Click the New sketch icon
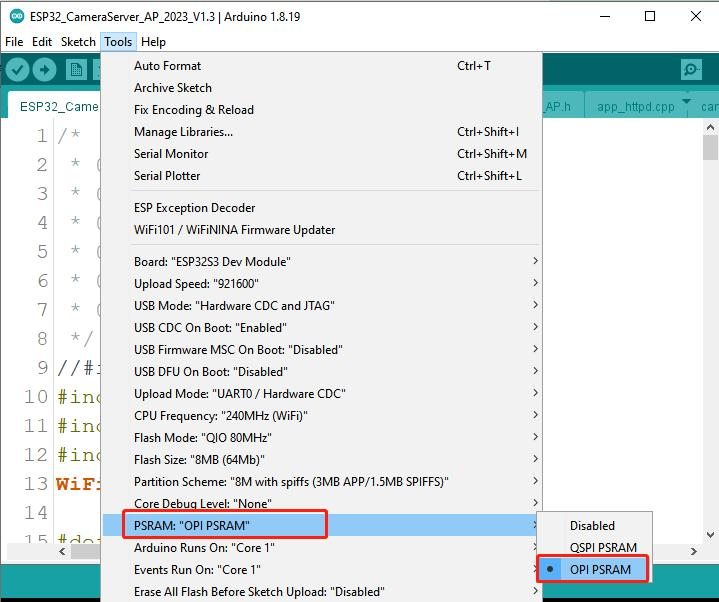 [76, 70]
